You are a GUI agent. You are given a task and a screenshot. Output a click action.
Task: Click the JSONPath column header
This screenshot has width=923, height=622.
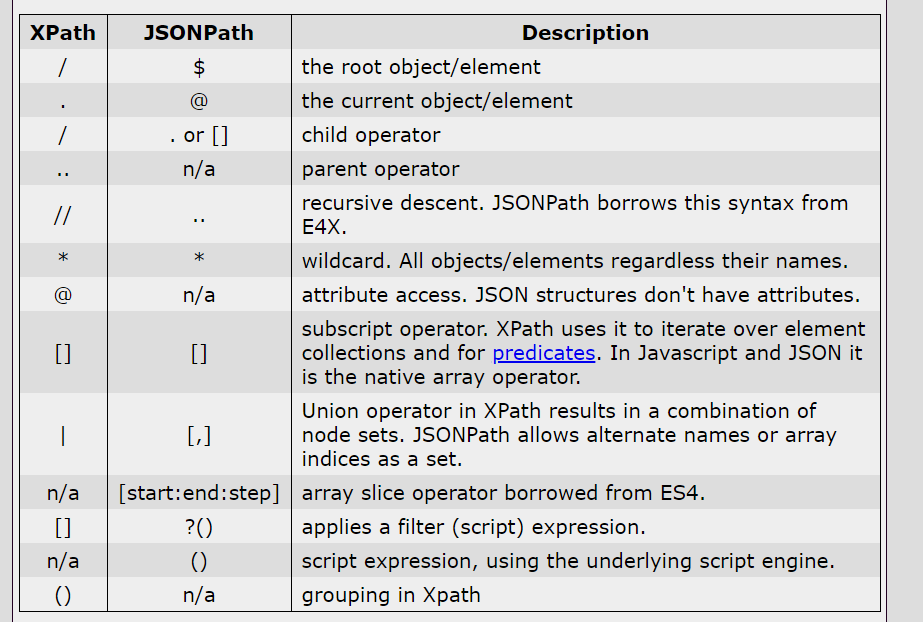click(199, 32)
